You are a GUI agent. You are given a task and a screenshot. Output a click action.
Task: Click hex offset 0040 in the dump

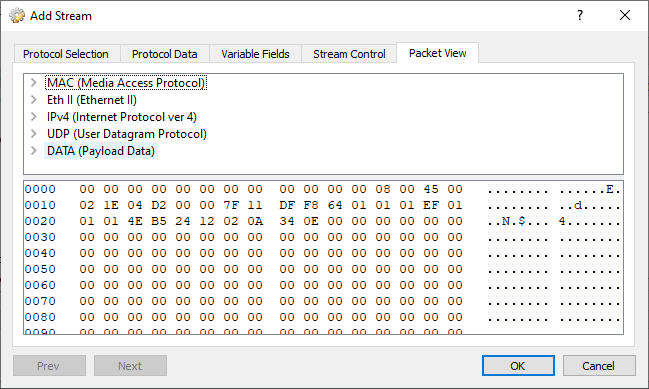[x=40, y=253]
